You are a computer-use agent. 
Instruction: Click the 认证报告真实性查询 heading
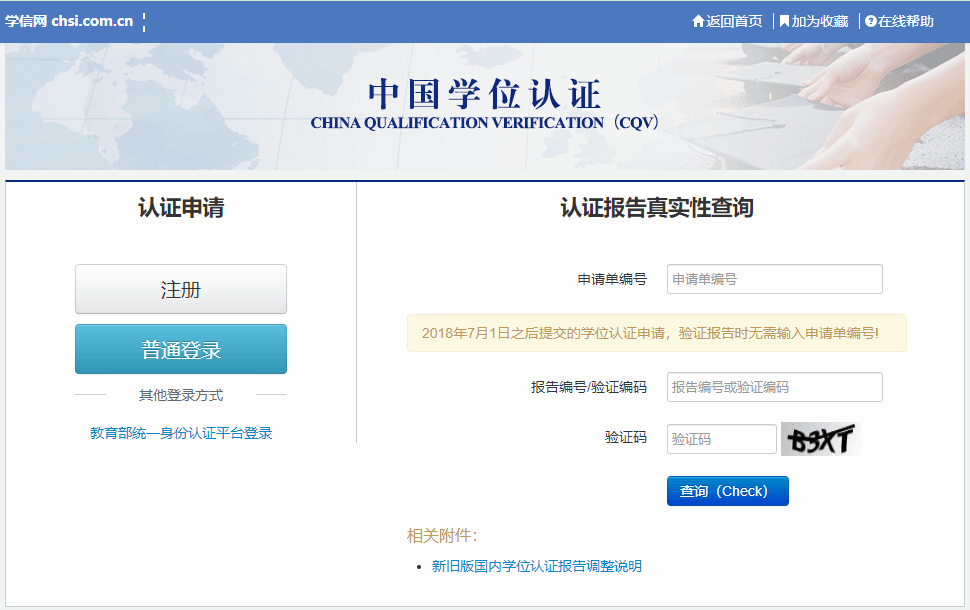[656, 208]
